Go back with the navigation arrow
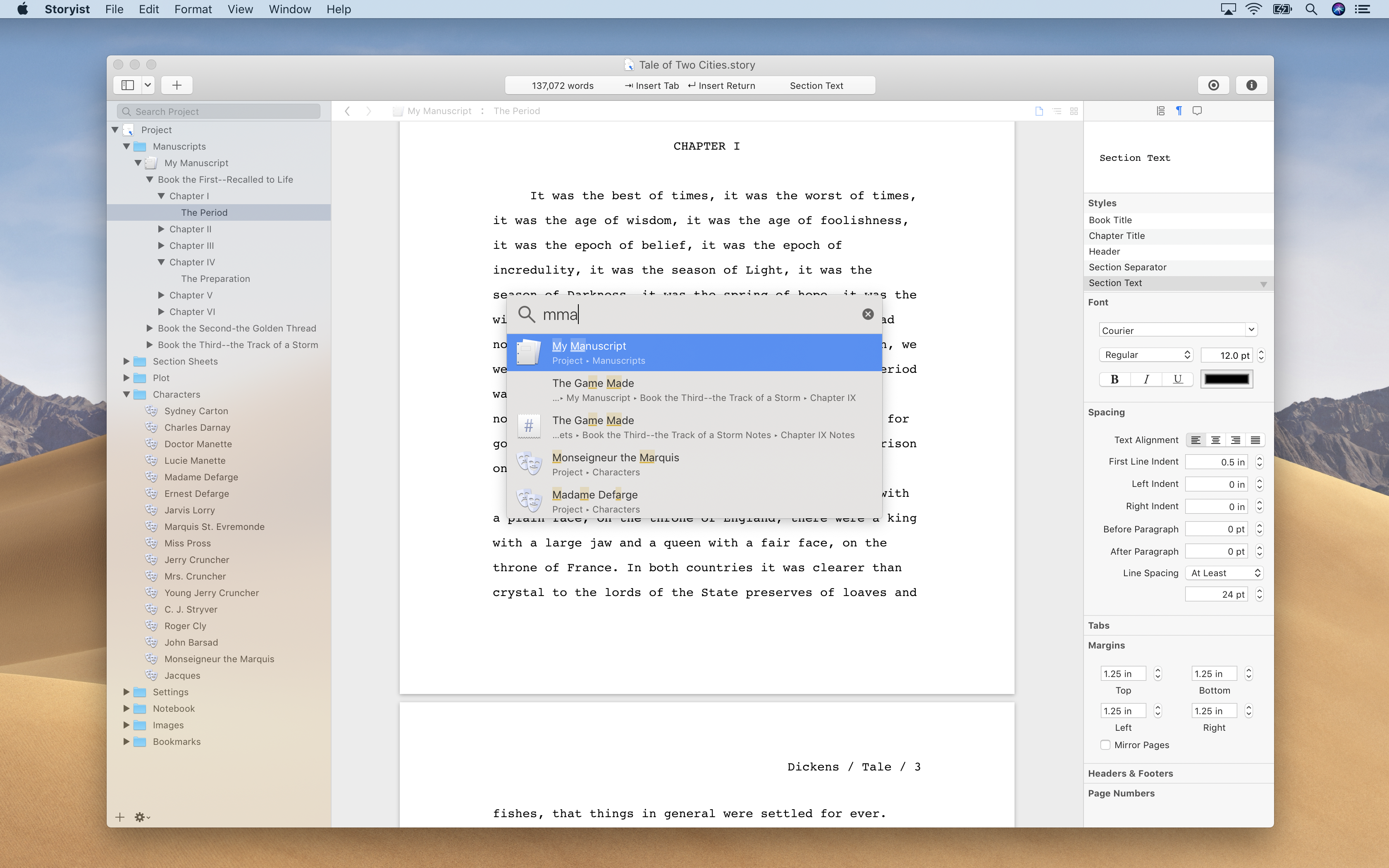The width and height of the screenshot is (1389, 868). (x=347, y=111)
